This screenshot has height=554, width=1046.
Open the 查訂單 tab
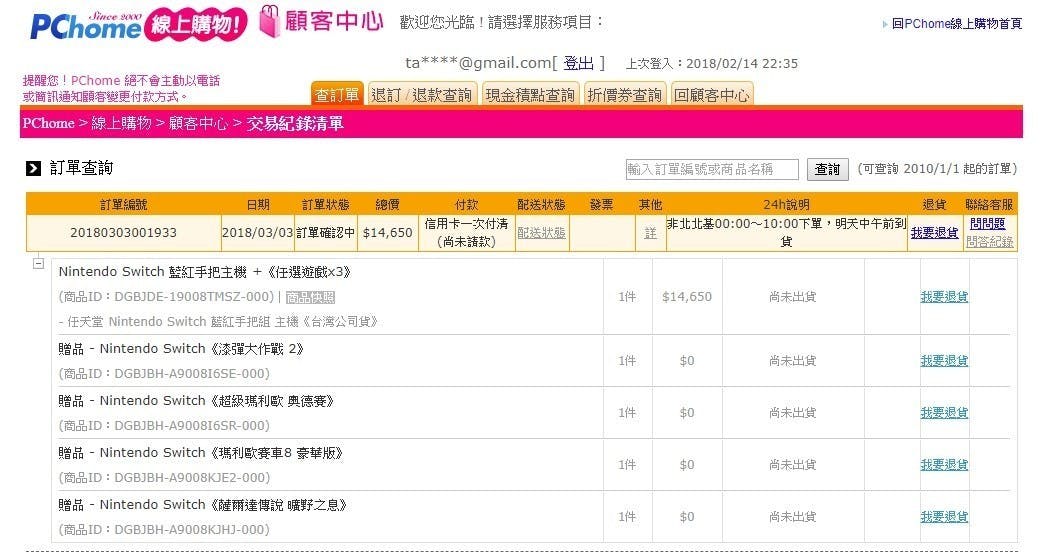click(337, 95)
